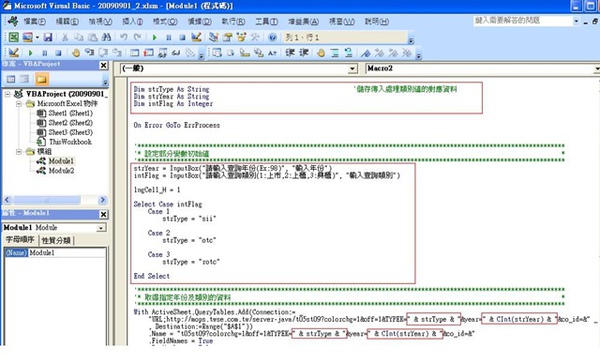Click the Undo arrow icon
This screenshot has height=363, width=600.
coord(124,37)
